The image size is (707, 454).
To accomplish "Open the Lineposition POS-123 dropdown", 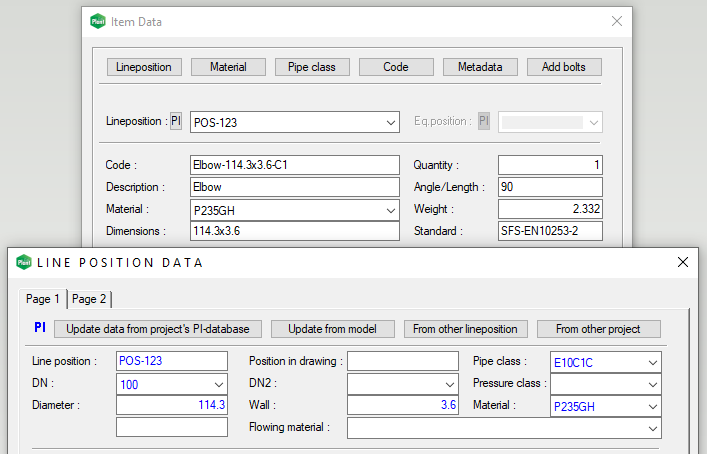I will [x=391, y=122].
